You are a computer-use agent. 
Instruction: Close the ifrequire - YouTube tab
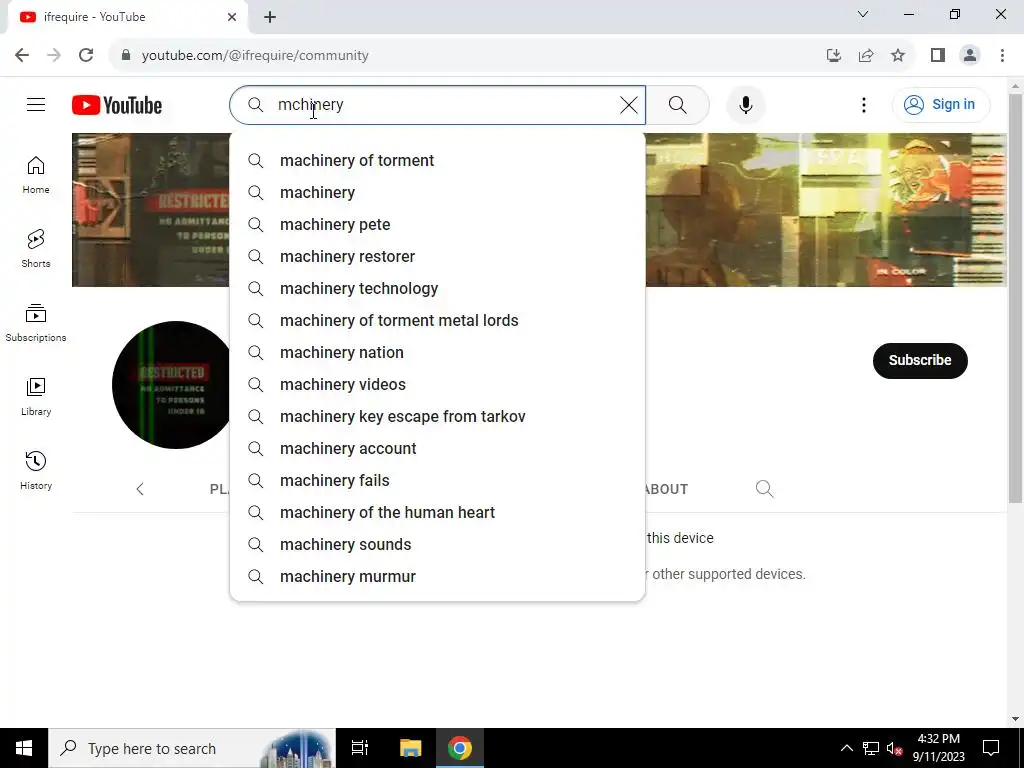232,17
